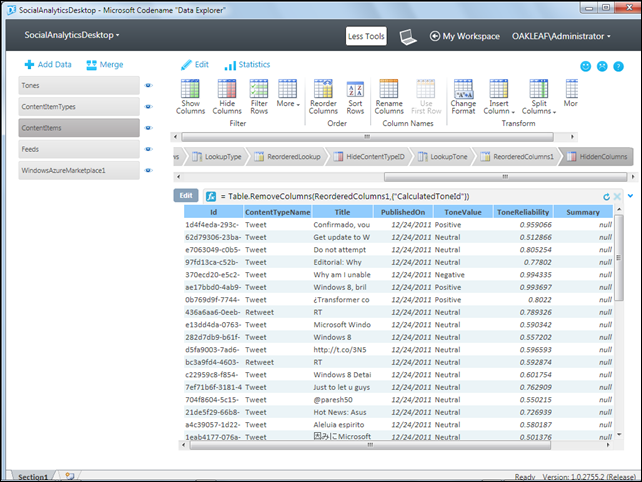Click the Hide Columns icon
642x482 pixels.
click(227, 90)
